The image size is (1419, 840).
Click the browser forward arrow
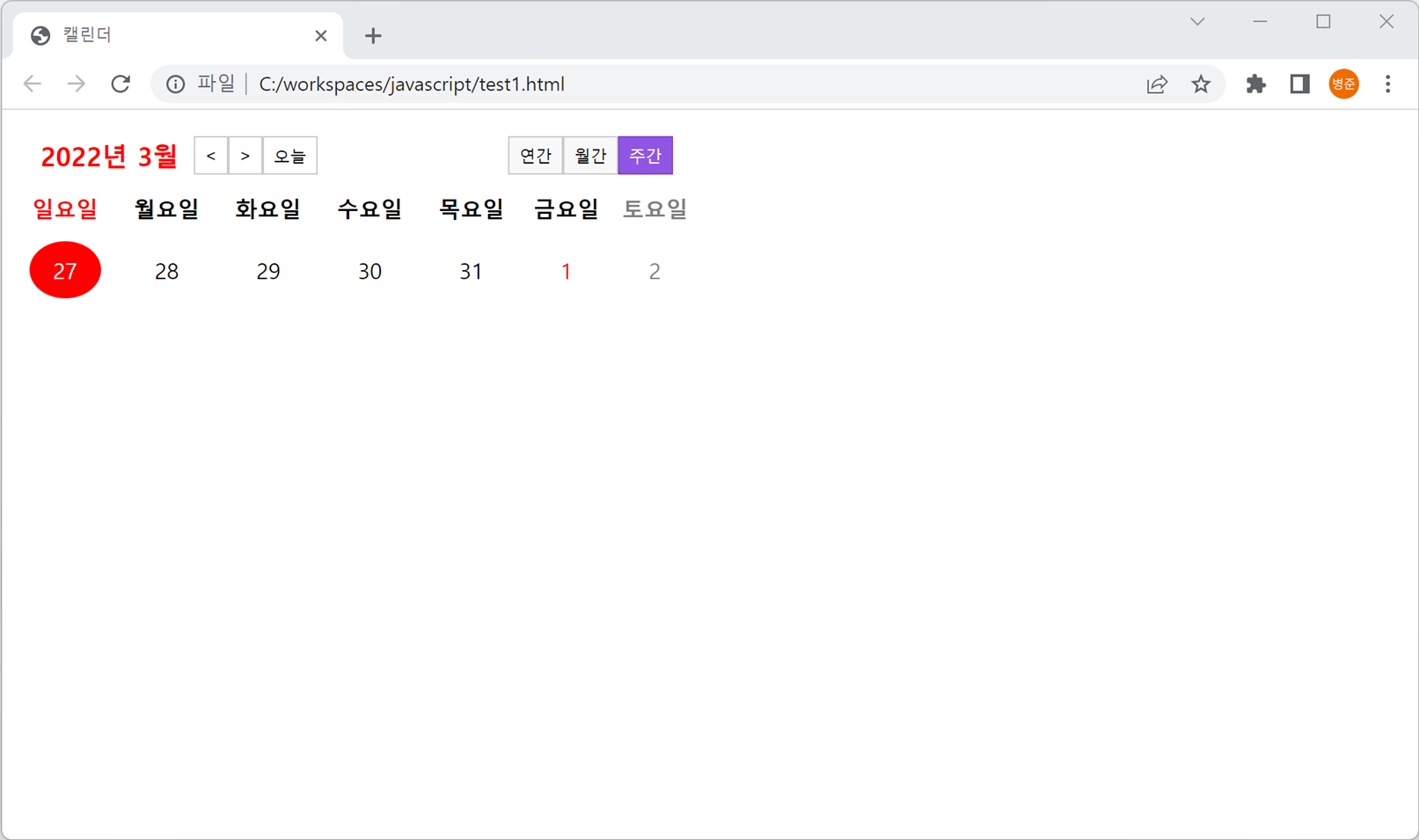[77, 84]
